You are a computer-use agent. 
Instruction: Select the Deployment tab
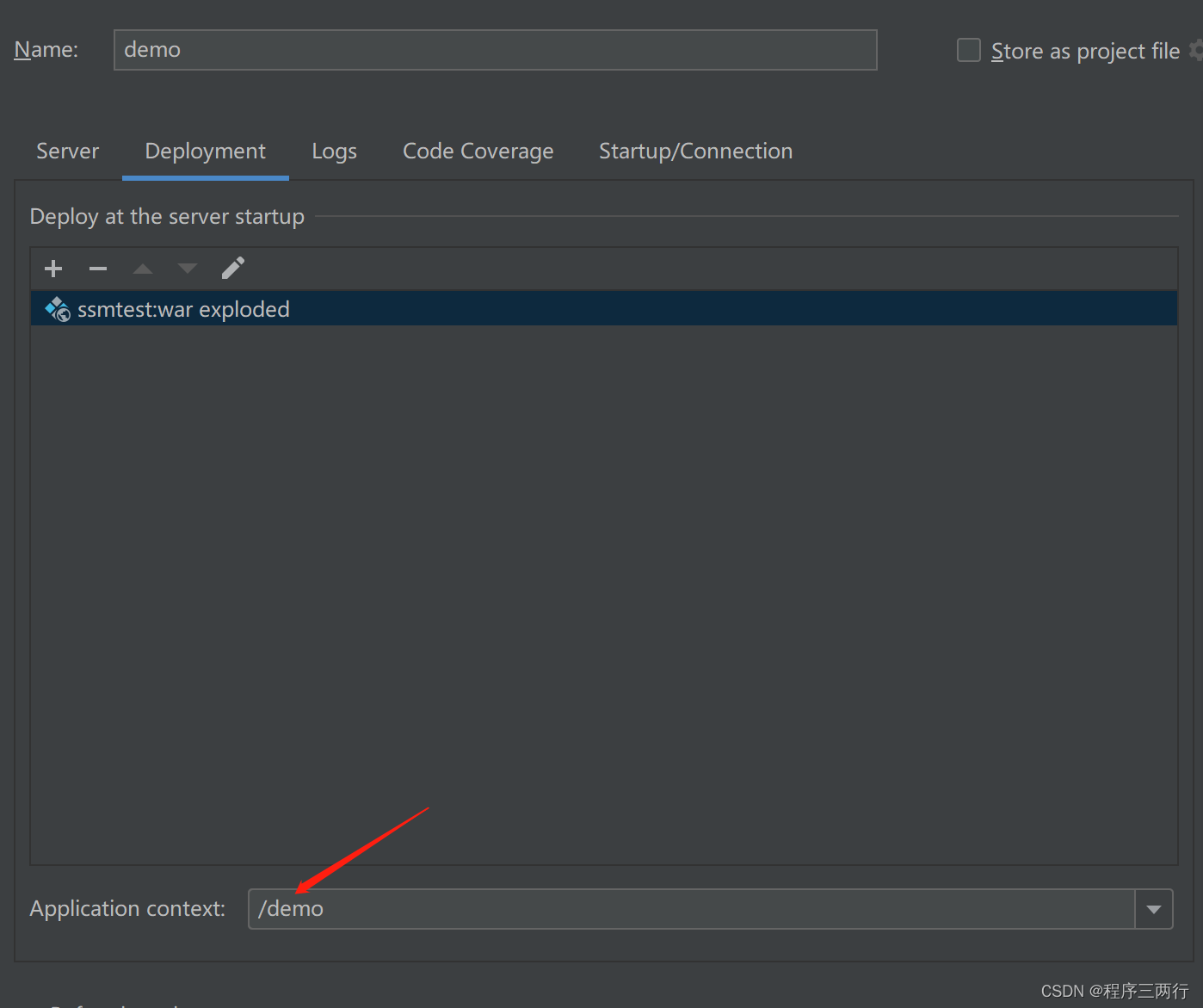pyautogui.click(x=206, y=152)
